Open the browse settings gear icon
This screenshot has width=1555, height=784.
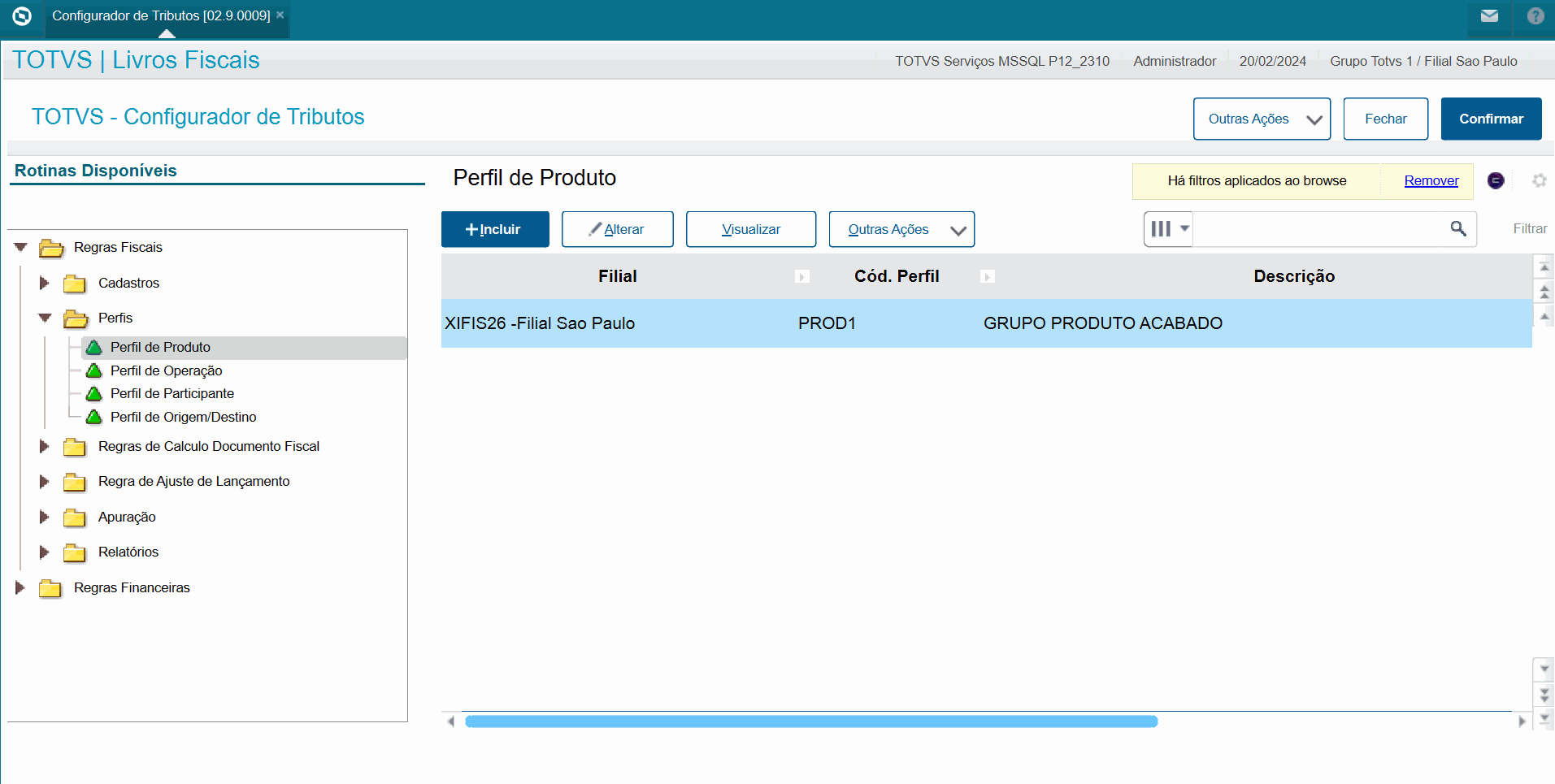coord(1539,180)
